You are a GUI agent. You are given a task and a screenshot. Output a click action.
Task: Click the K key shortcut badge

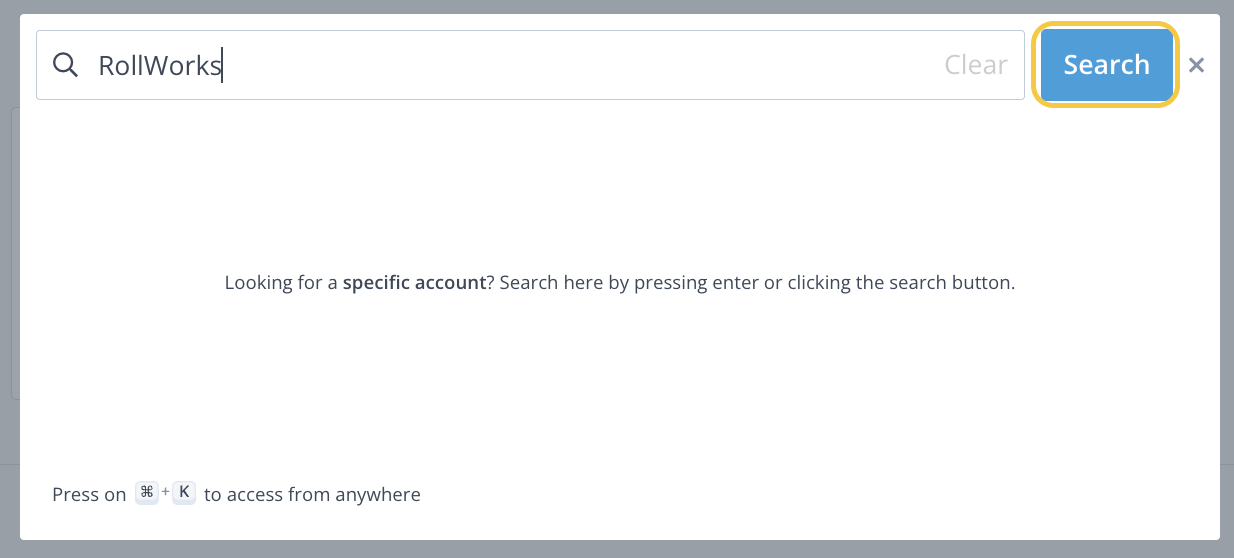(184, 493)
